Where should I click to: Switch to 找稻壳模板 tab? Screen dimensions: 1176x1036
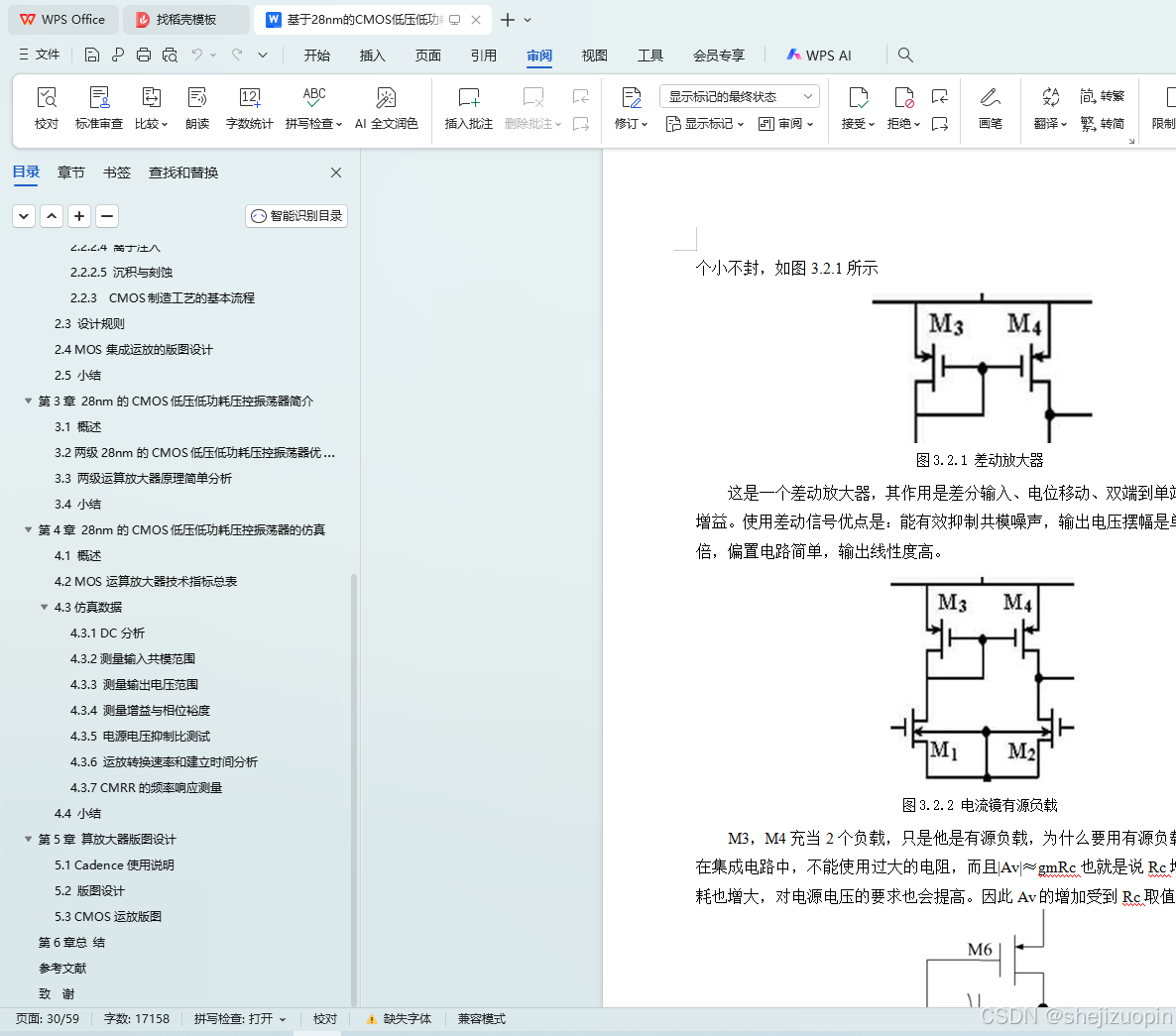185,20
